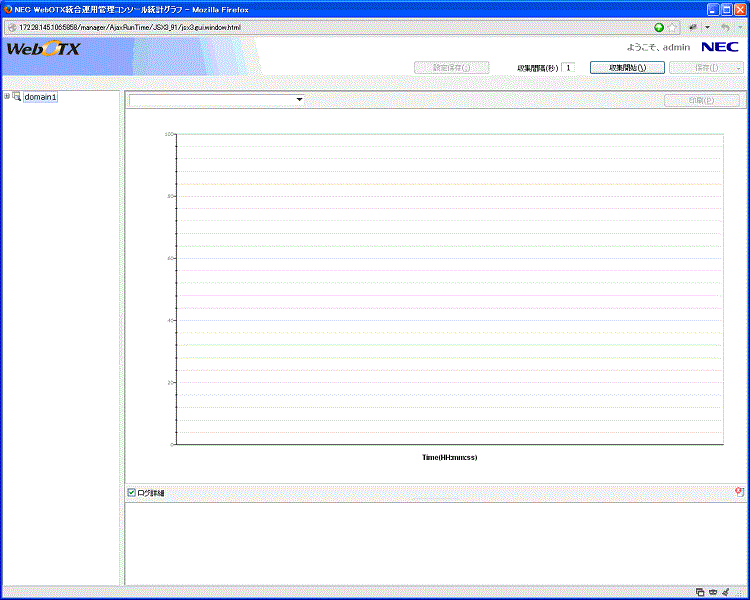Click the green go icon in address bar

(x=659, y=27)
